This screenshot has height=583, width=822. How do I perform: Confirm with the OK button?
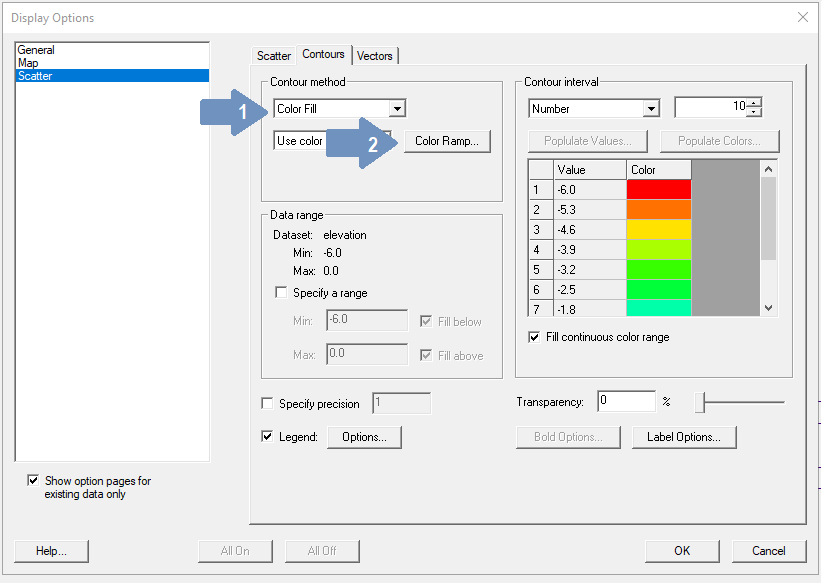[x=682, y=551]
